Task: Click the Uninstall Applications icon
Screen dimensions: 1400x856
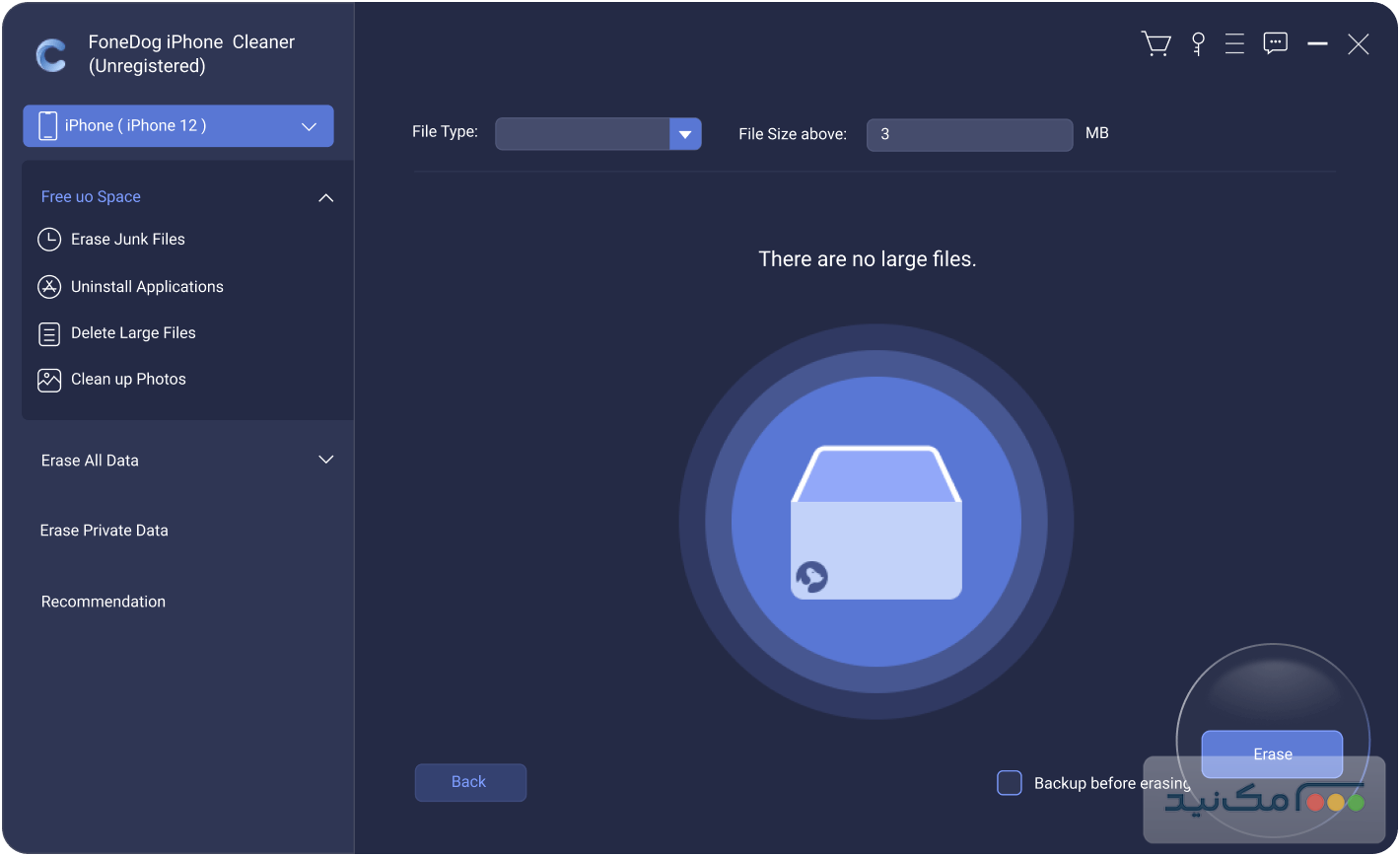Action: point(49,287)
